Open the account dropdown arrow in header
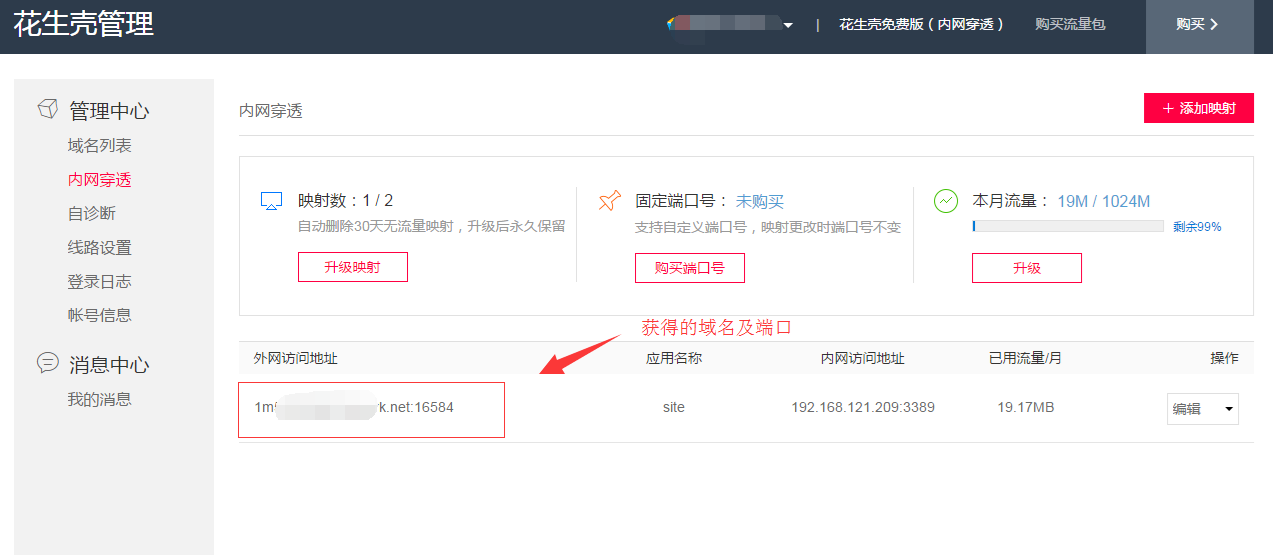Viewport: 1273px width, 555px height. pyautogui.click(x=788, y=25)
